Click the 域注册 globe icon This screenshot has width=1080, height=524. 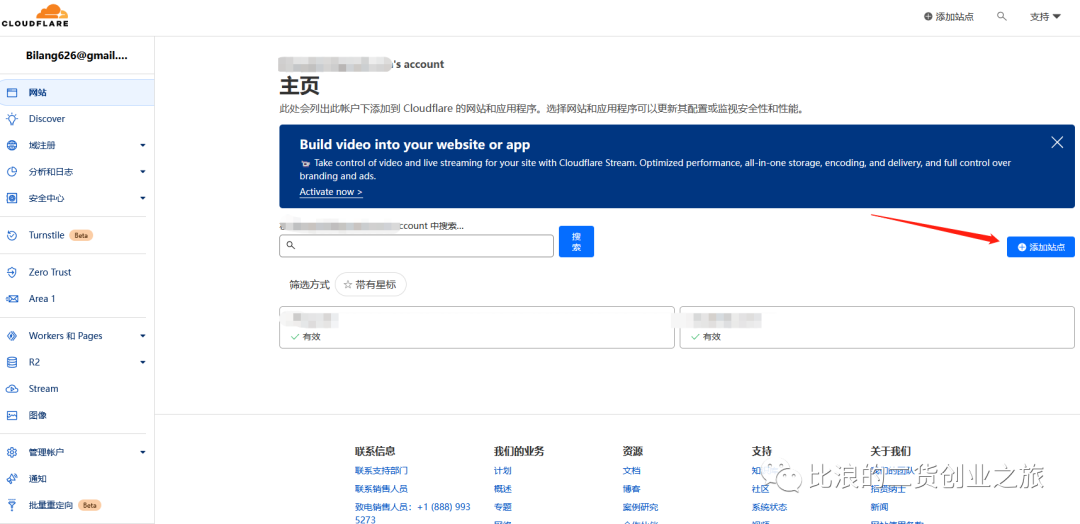(12, 145)
